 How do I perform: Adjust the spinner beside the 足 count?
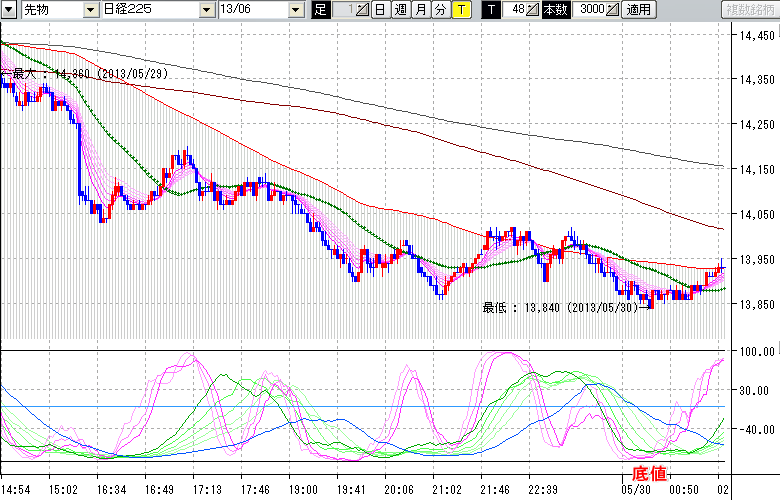tap(363, 10)
